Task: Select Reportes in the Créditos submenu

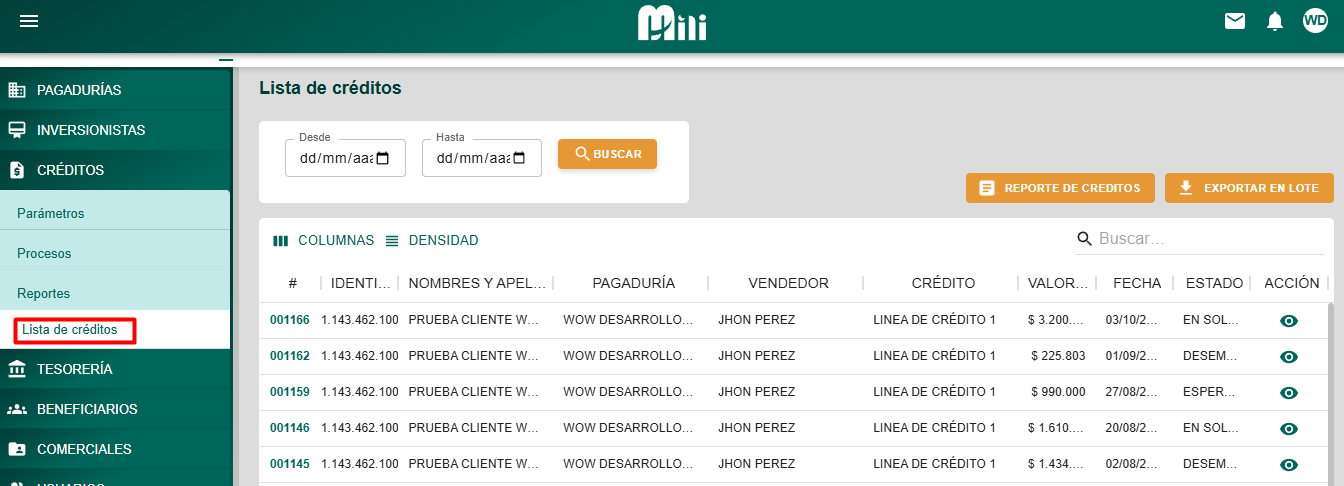Action: 43,293
